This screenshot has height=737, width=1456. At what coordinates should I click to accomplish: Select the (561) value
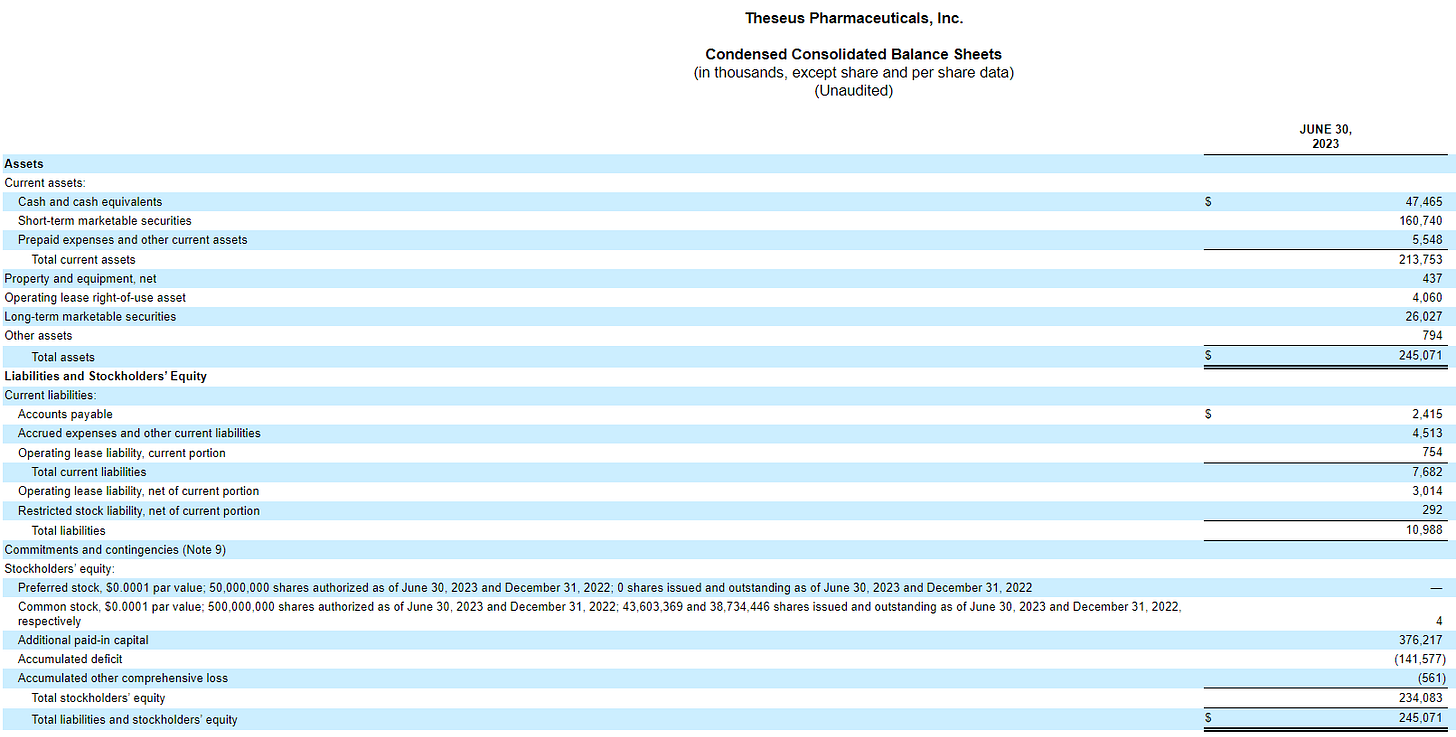pos(1430,678)
